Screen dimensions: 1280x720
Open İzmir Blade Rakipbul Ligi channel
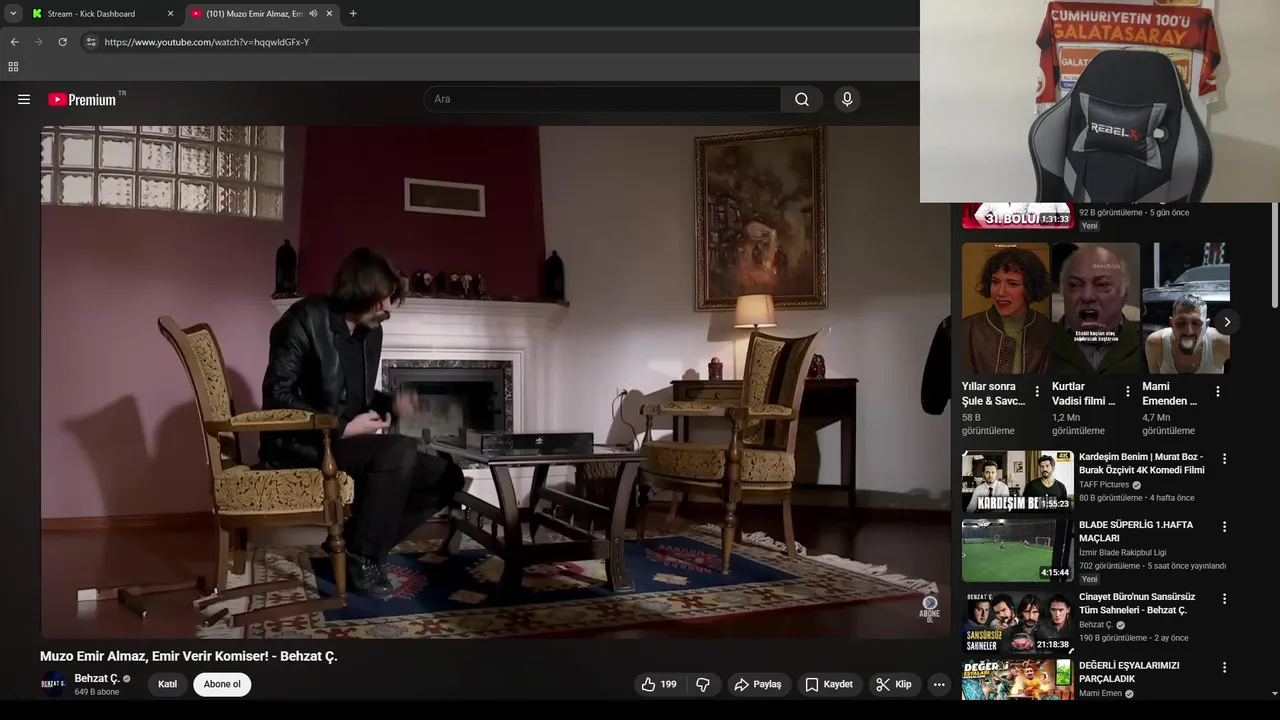pyautogui.click(x=1122, y=552)
